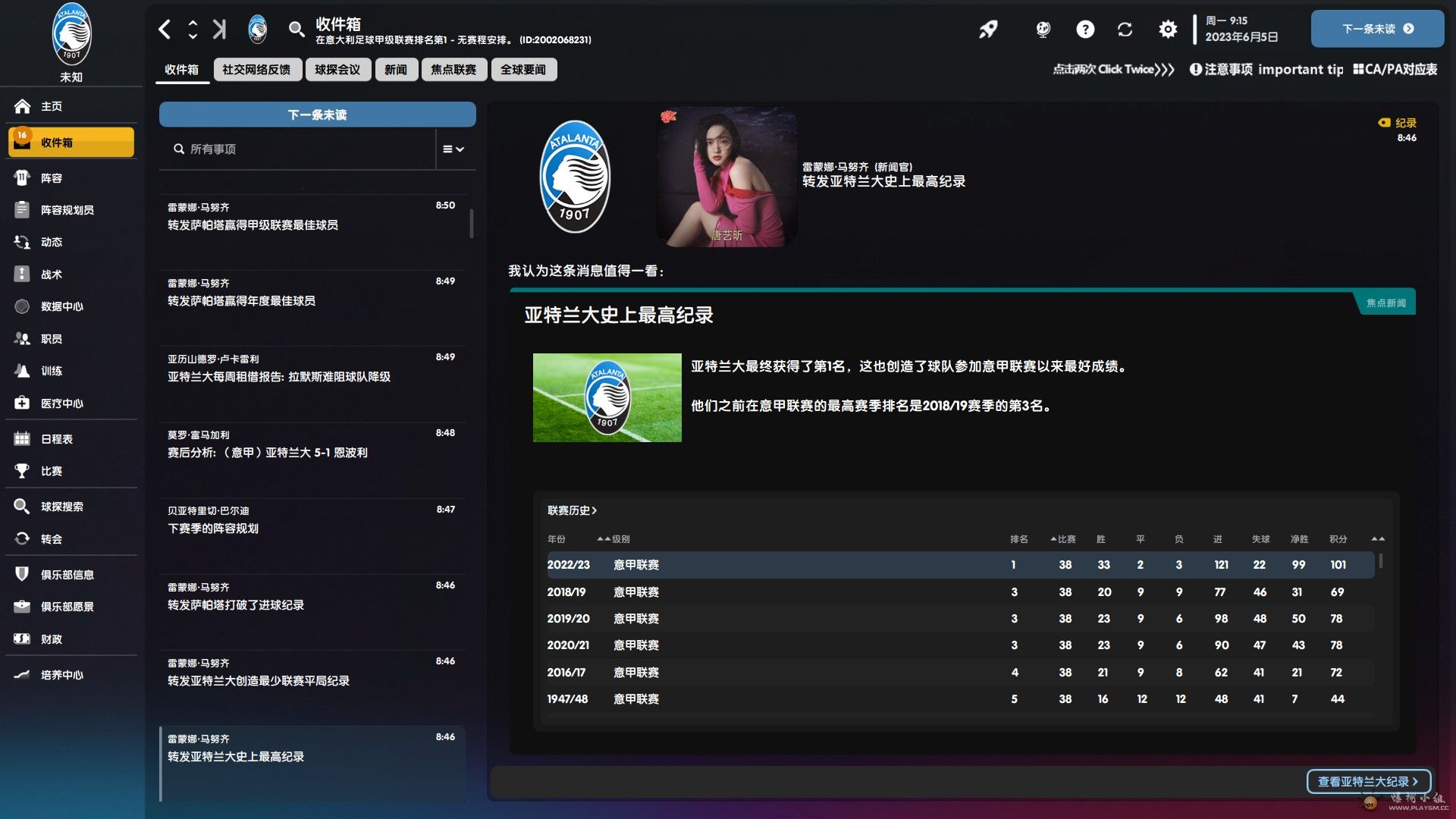Open message 转发萨帕塔赢得年度最佳球员
The height and width of the screenshot is (819, 1456).
point(312,307)
